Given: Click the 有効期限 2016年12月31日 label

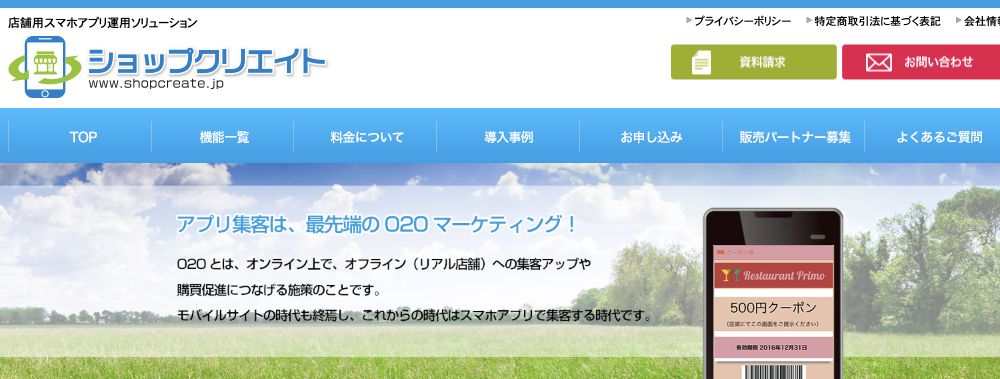Looking at the screenshot, I should click(x=772, y=348).
